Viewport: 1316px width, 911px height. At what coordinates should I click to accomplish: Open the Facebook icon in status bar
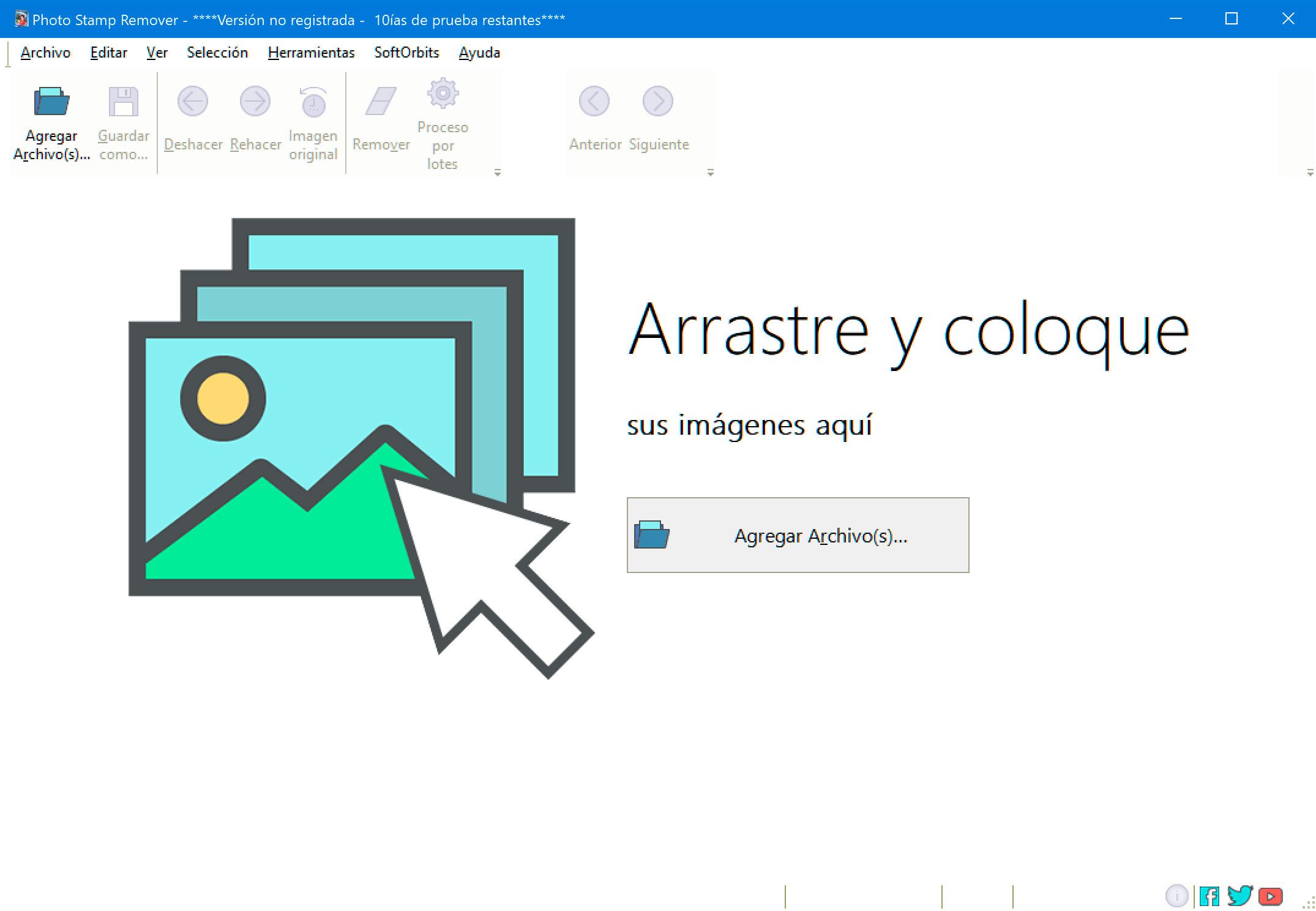click(x=1209, y=896)
